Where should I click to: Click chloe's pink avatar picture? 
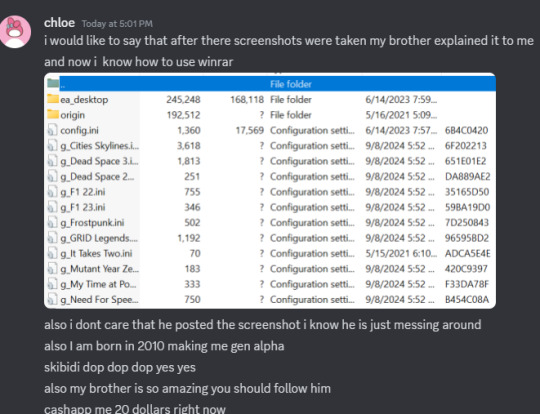click(x=15, y=32)
